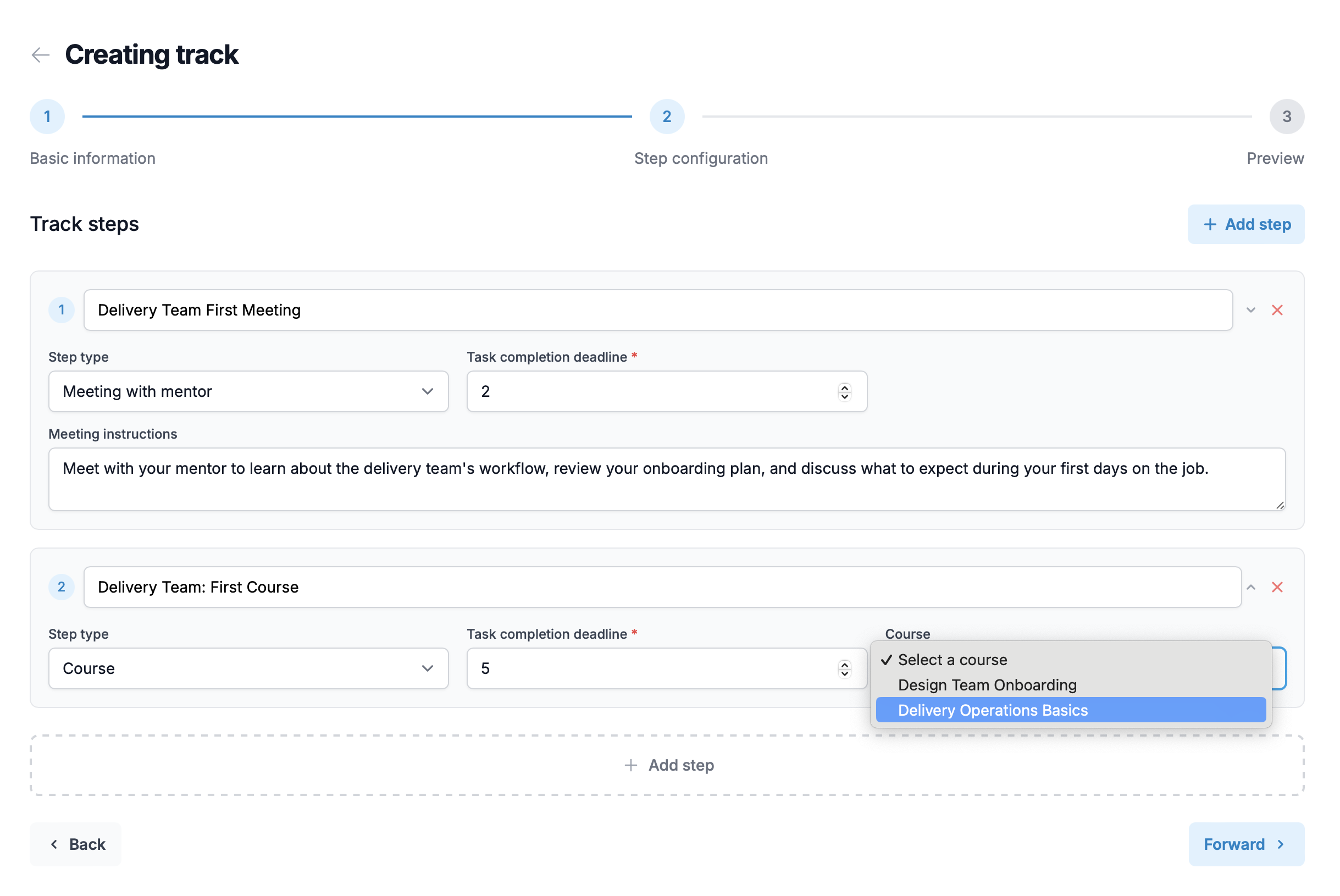Jump to wizard step 3 Preview

click(x=1286, y=117)
